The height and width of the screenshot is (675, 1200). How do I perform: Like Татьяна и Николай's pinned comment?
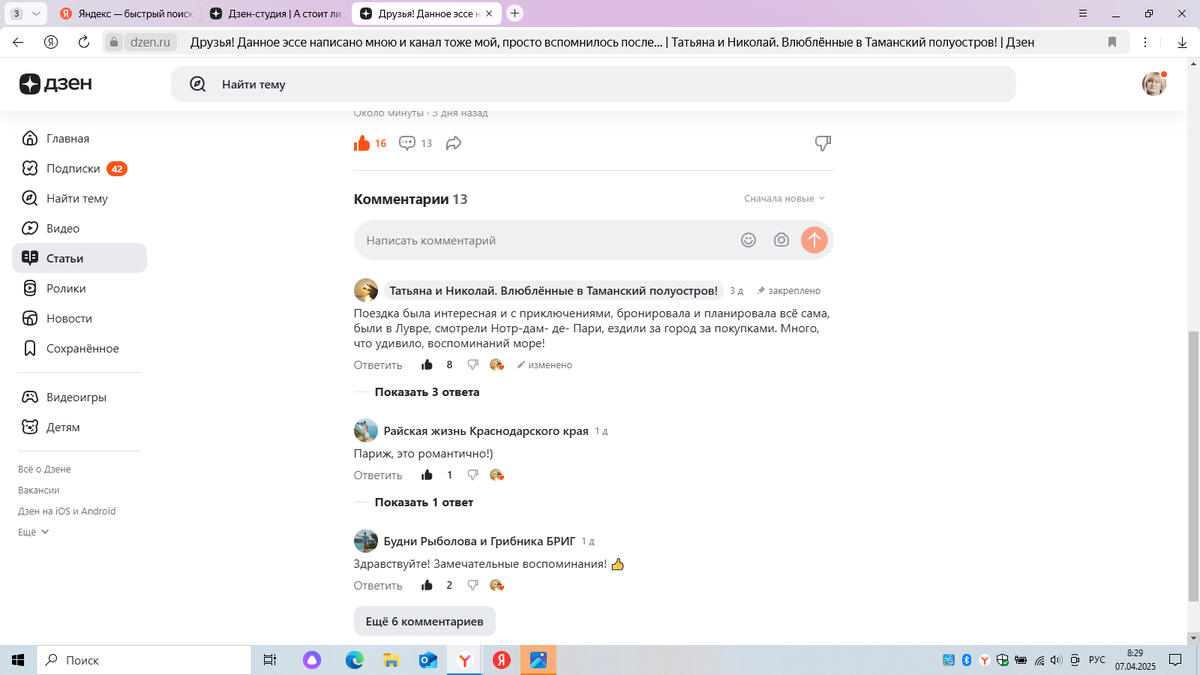click(427, 365)
